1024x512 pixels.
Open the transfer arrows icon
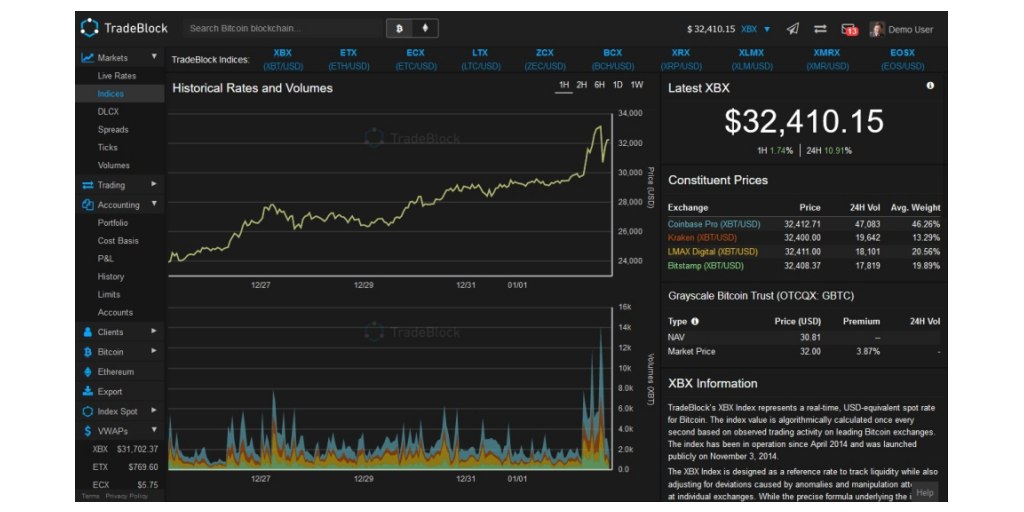[820, 29]
